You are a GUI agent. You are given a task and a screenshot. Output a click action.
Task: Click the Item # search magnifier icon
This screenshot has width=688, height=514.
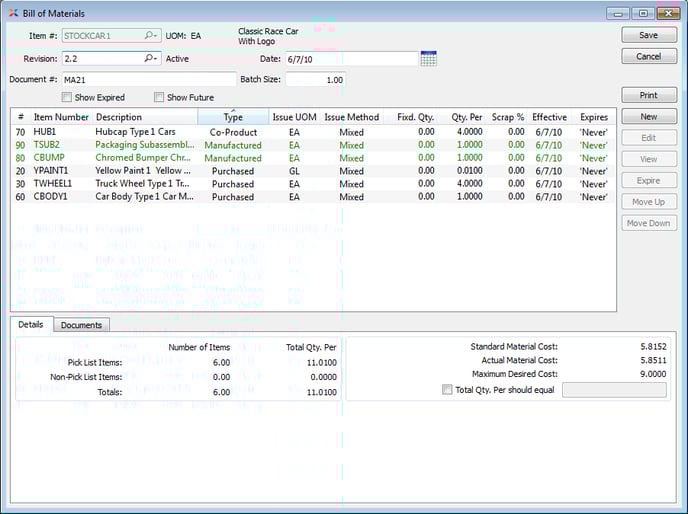(151, 36)
